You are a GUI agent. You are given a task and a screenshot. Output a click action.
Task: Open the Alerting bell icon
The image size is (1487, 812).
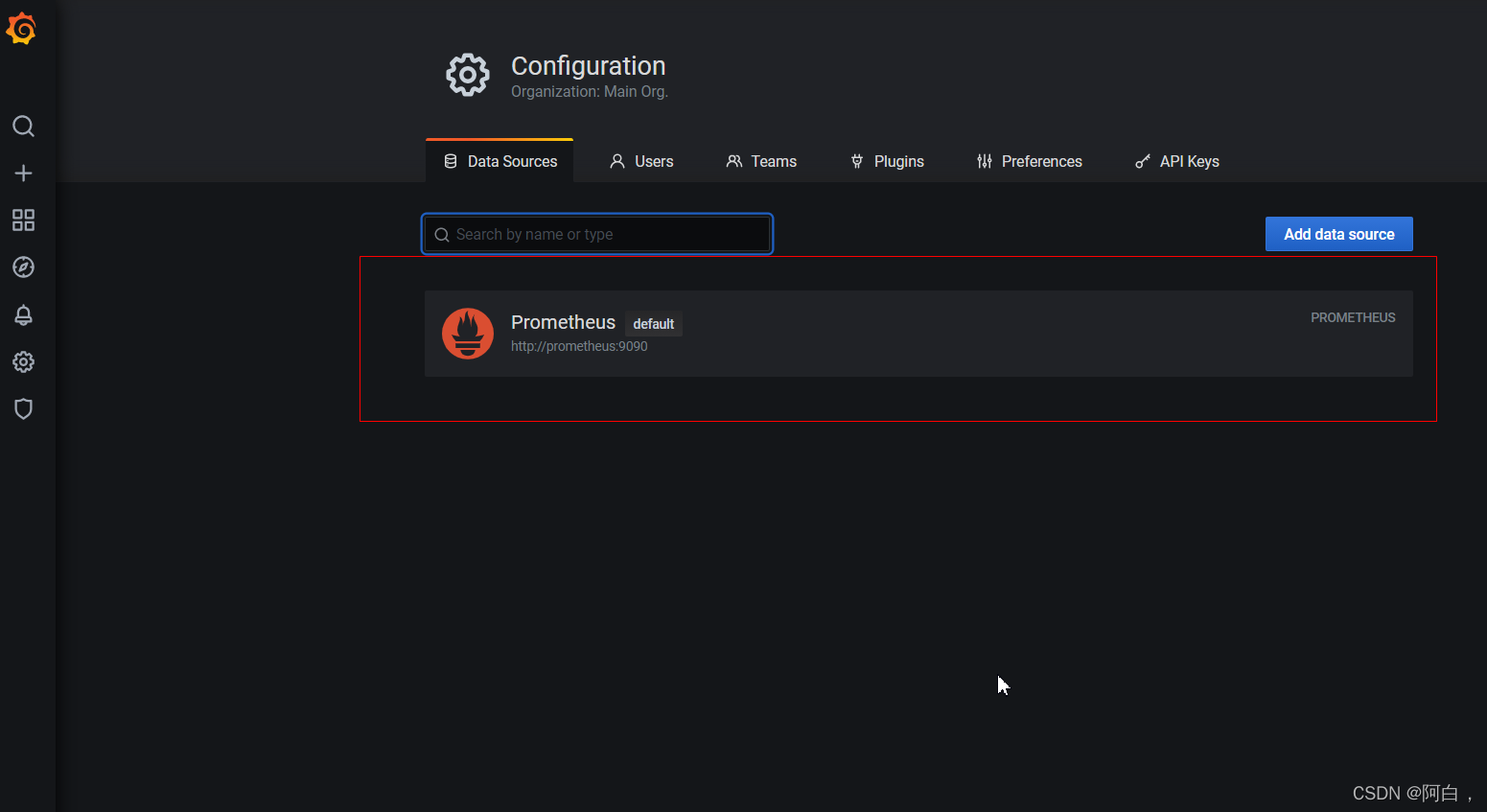click(23, 314)
